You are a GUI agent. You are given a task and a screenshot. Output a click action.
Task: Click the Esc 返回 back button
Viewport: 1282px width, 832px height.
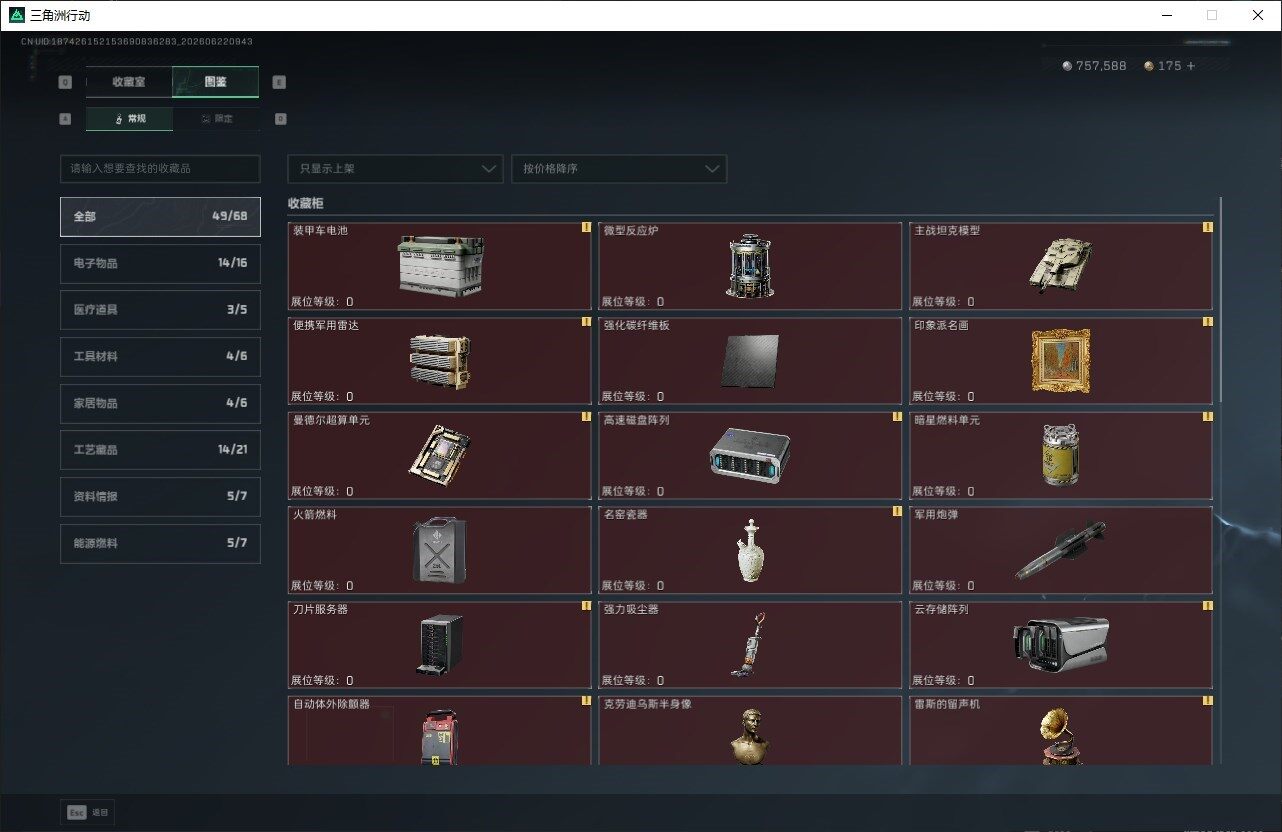pyautogui.click(x=88, y=813)
